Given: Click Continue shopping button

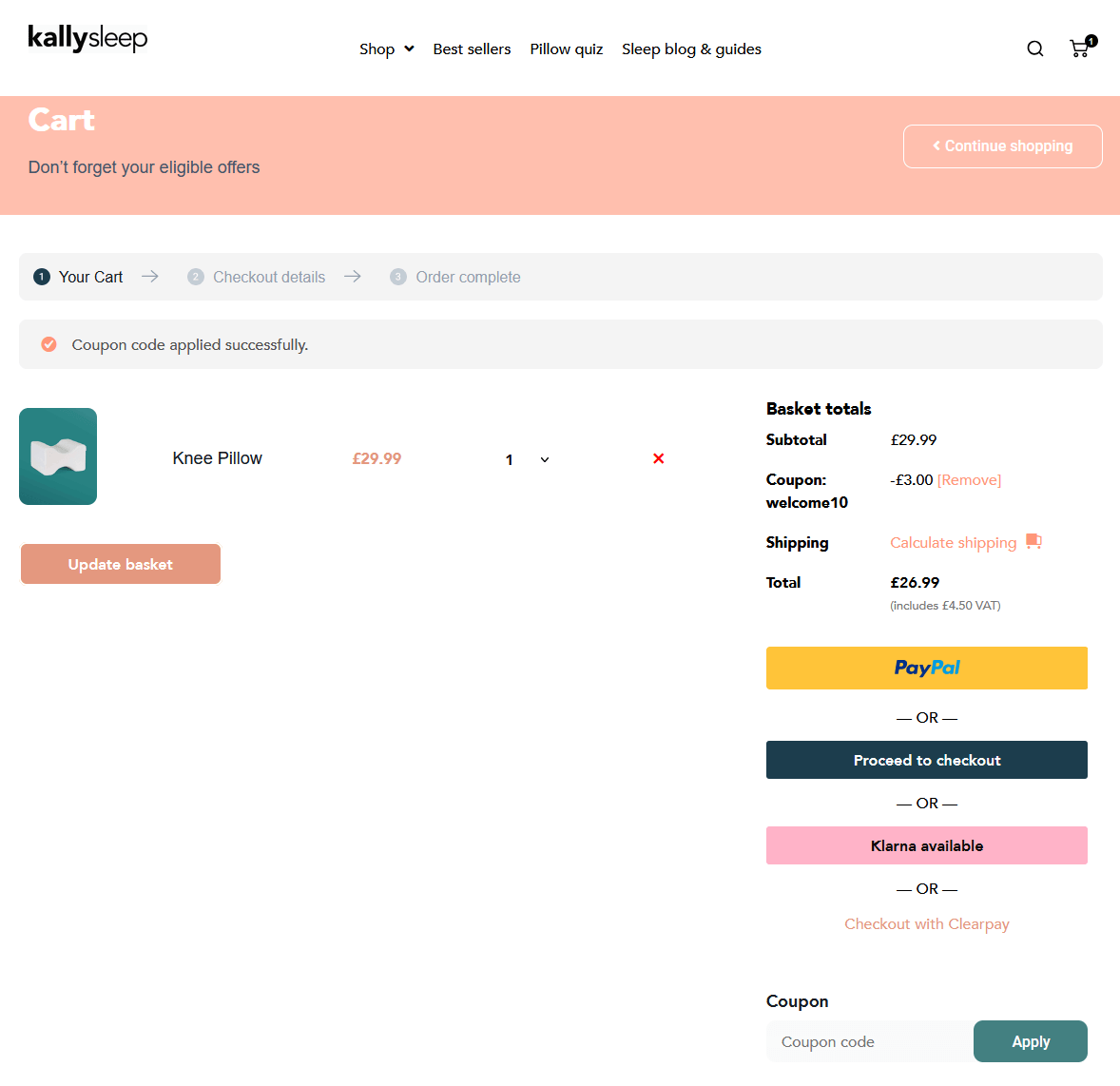Looking at the screenshot, I should (1002, 146).
